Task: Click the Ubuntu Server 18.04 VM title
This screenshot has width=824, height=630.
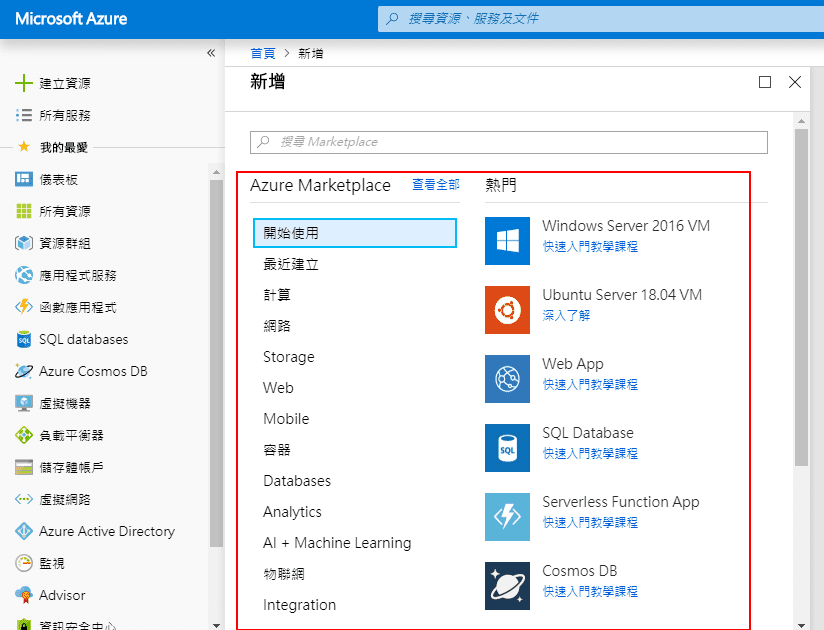Action: point(622,295)
